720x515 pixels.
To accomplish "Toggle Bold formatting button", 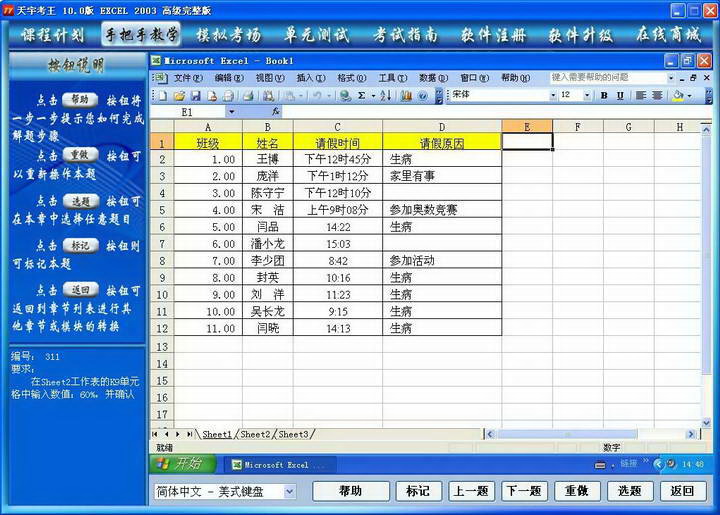I will [x=604, y=95].
